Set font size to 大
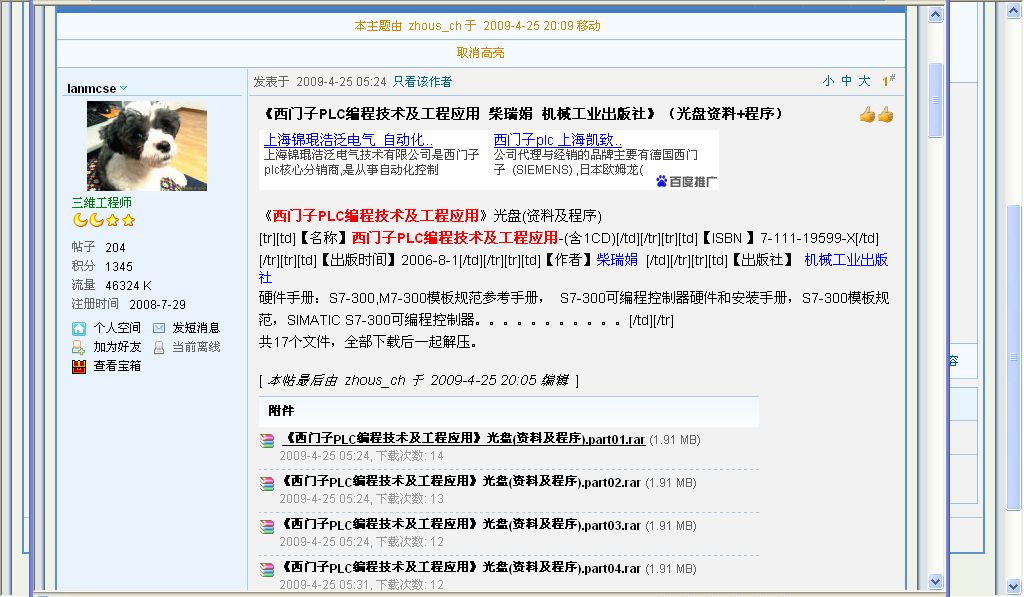This screenshot has width=1024, height=597. pos(864,81)
